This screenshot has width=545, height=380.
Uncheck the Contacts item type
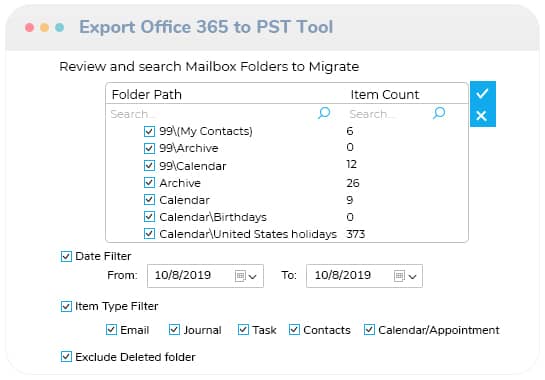tap(294, 330)
